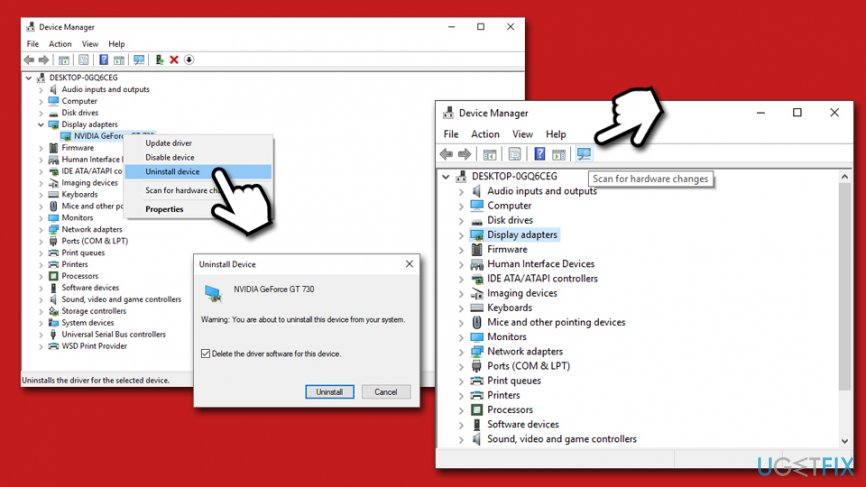Image resolution: width=866 pixels, height=487 pixels.
Task: Click the Processors icon in right window tree
Action: (x=477, y=410)
